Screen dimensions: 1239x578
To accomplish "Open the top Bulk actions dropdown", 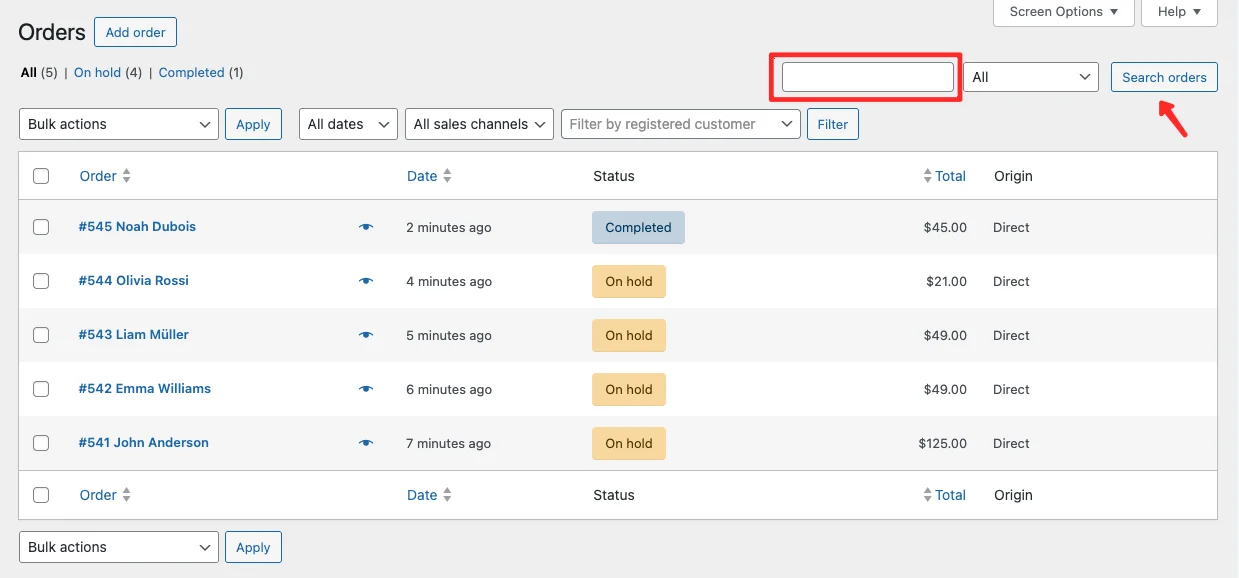I will (119, 124).
